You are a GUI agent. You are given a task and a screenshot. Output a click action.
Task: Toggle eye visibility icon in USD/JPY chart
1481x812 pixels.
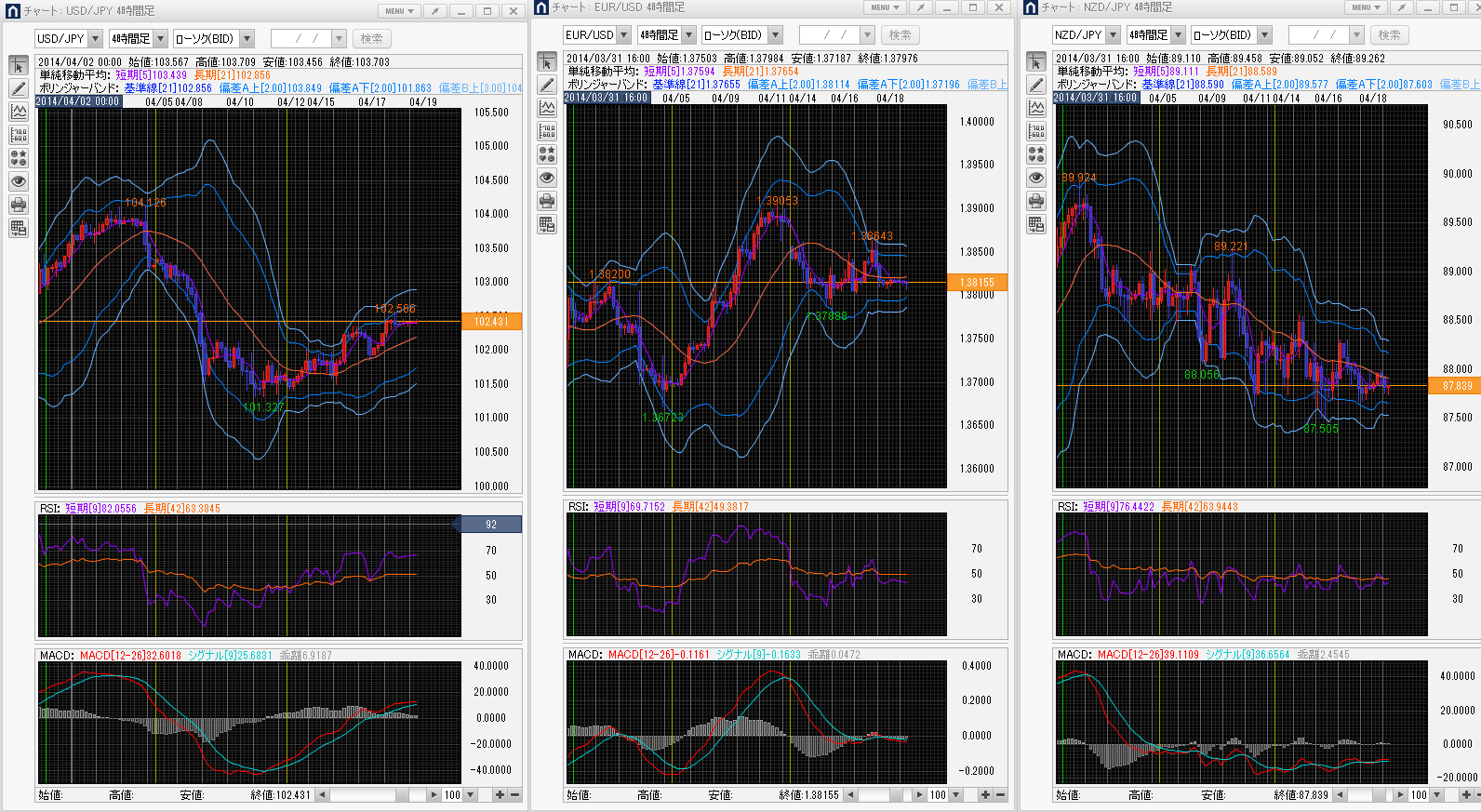[18, 181]
